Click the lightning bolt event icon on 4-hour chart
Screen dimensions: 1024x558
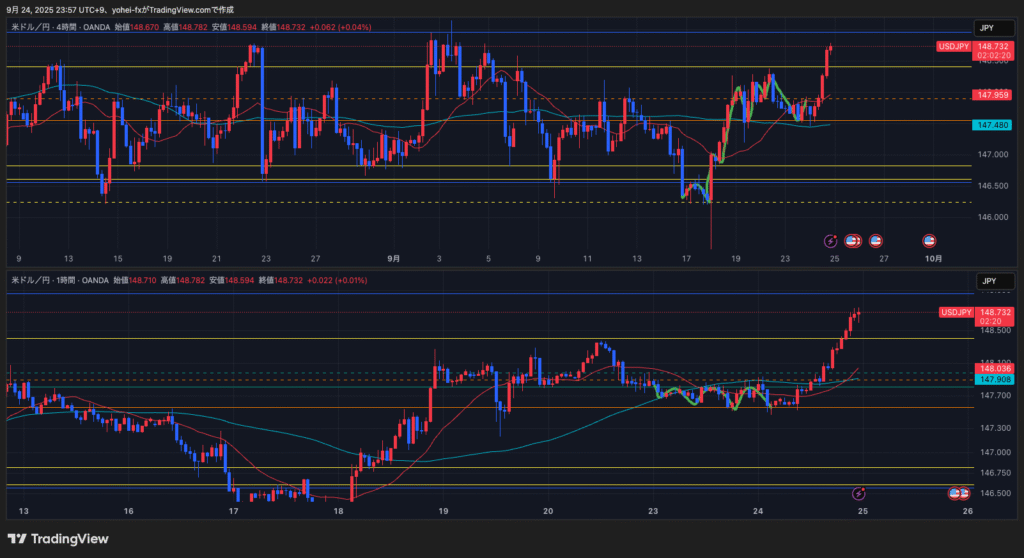pyautogui.click(x=830, y=240)
